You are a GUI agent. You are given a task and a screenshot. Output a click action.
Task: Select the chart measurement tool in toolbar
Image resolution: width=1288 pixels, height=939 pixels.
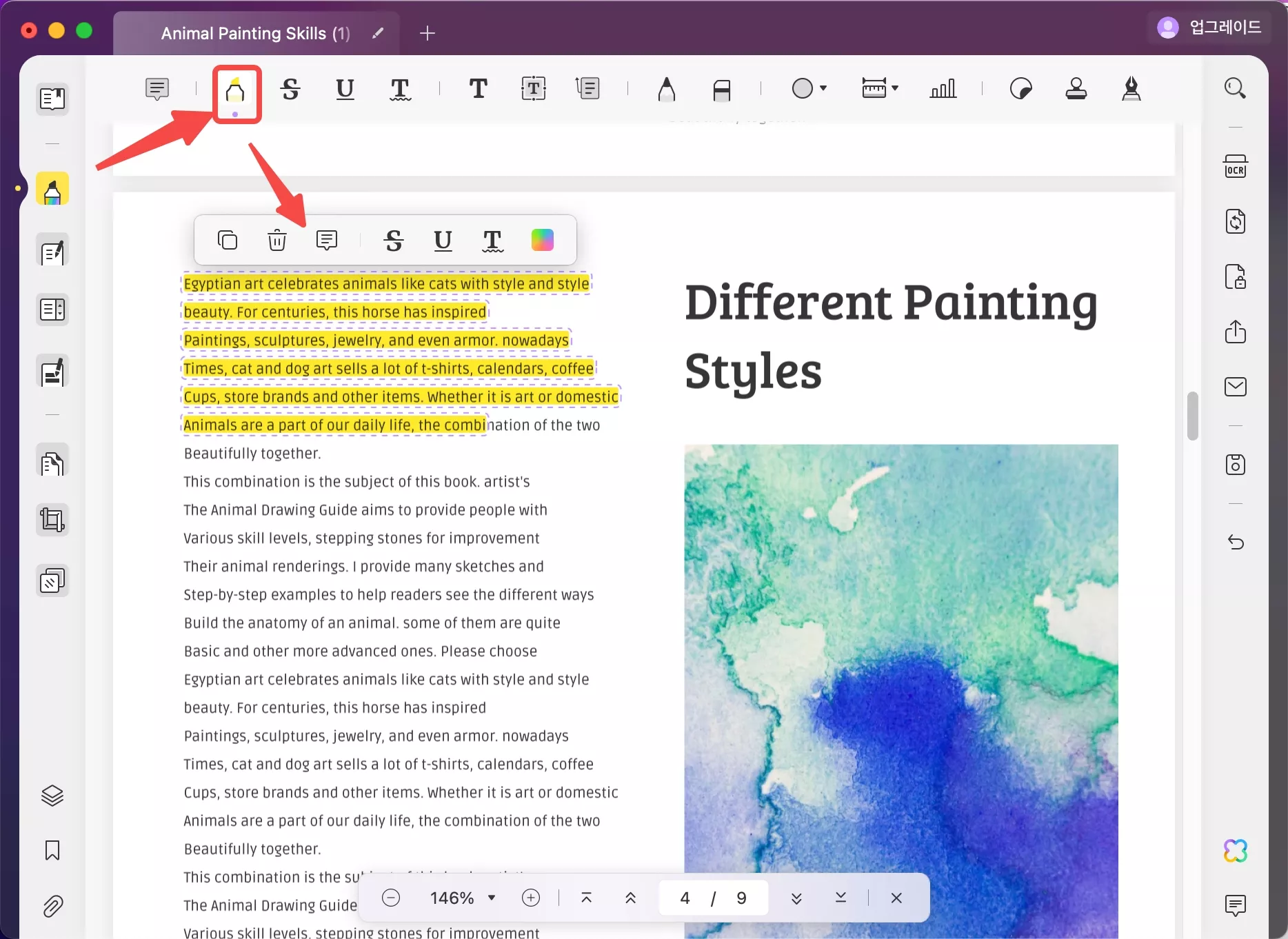943,88
